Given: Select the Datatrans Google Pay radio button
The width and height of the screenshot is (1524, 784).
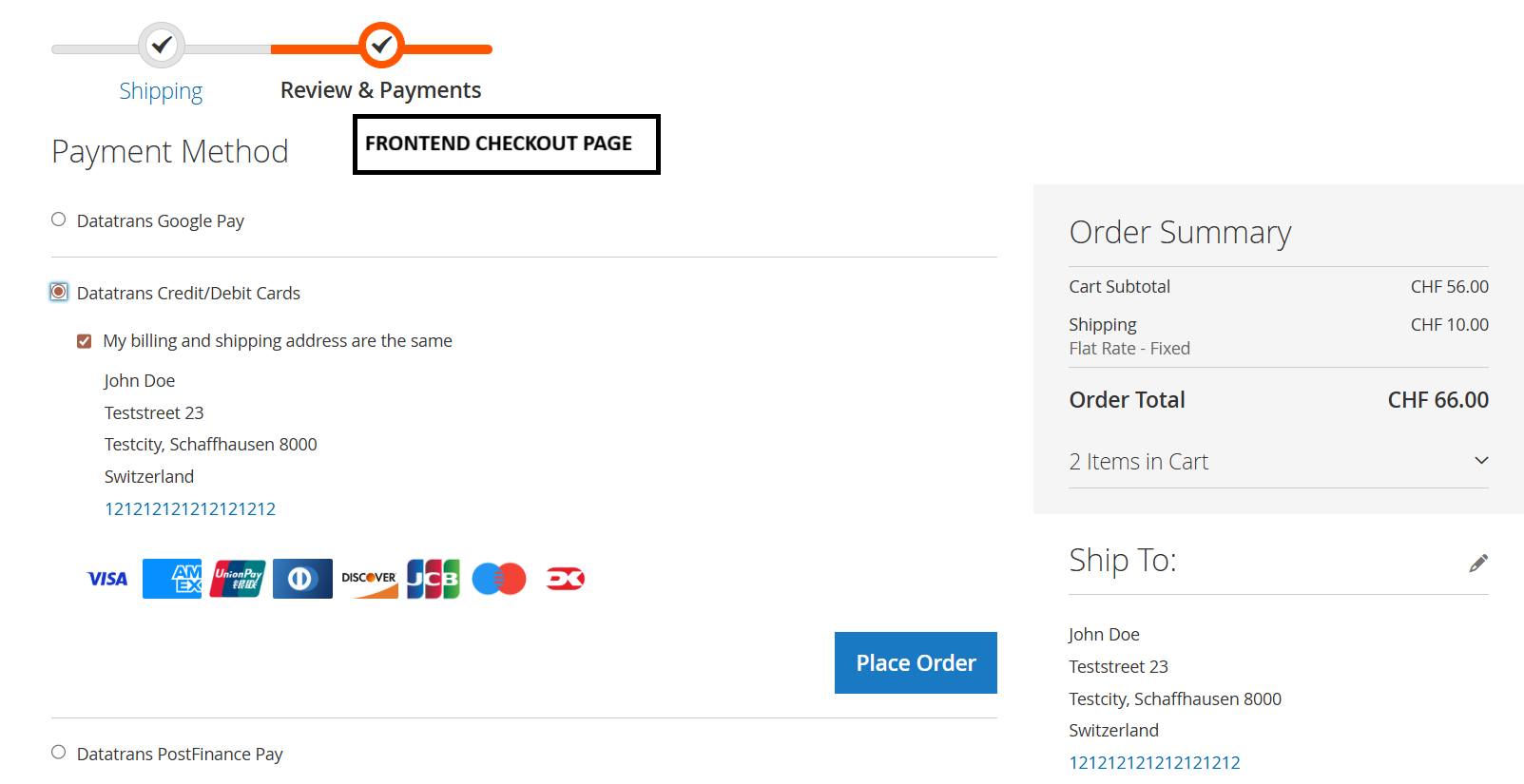Looking at the screenshot, I should tap(58, 219).
